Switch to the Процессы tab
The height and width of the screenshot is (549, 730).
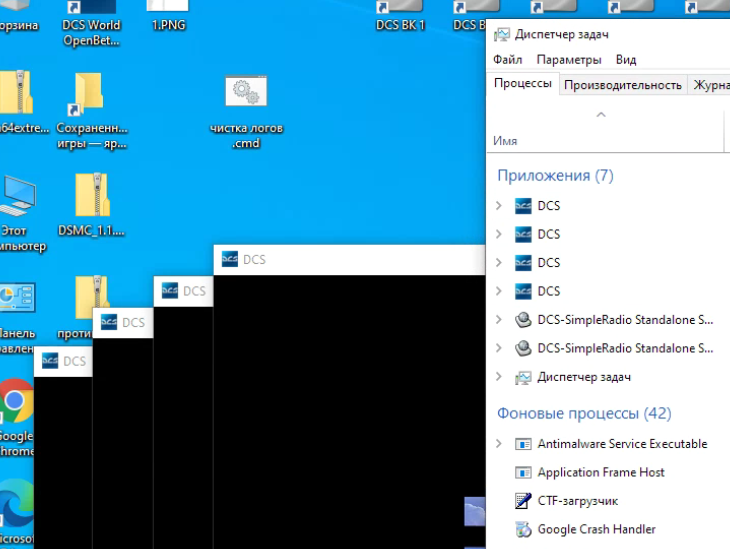pyautogui.click(x=523, y=83)
